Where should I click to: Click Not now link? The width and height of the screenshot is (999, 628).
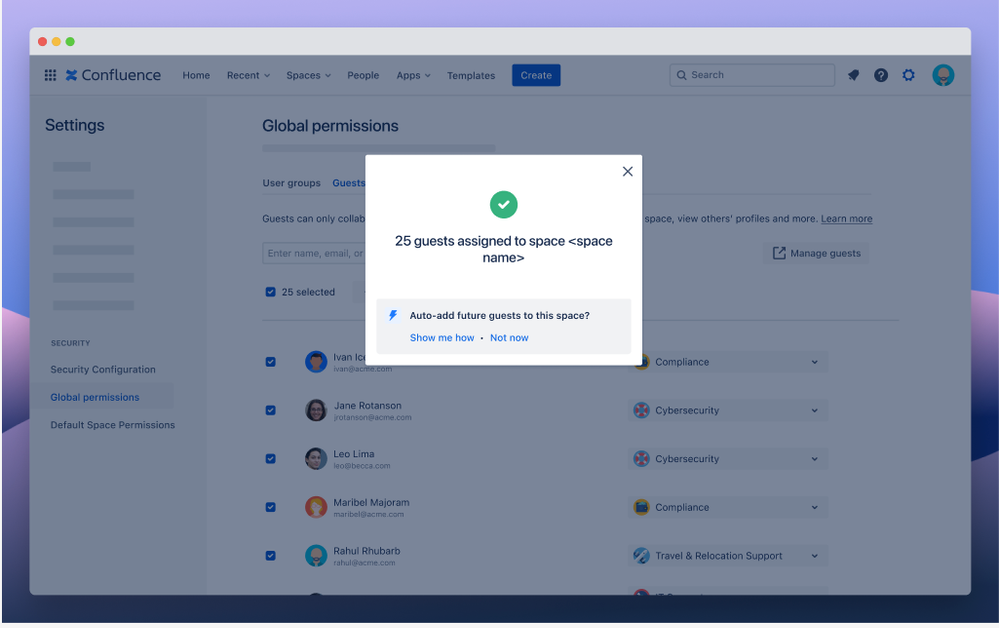tap(509, 338)
